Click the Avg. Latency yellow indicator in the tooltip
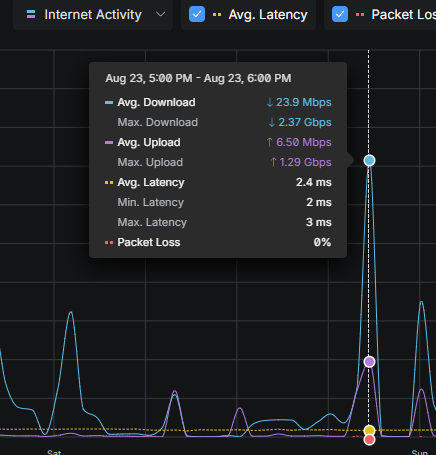This screenshot has height=455, width=436. pyautogui.click(x=109, y=183)
